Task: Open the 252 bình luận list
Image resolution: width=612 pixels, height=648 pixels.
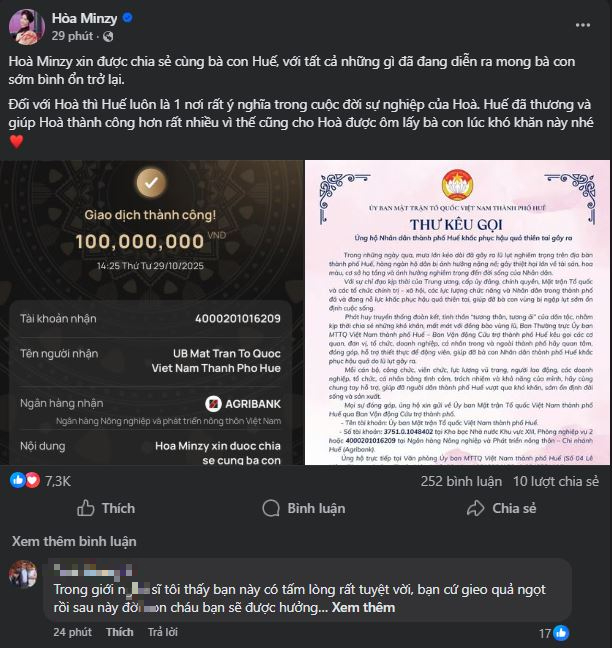Action: point(461,481)
